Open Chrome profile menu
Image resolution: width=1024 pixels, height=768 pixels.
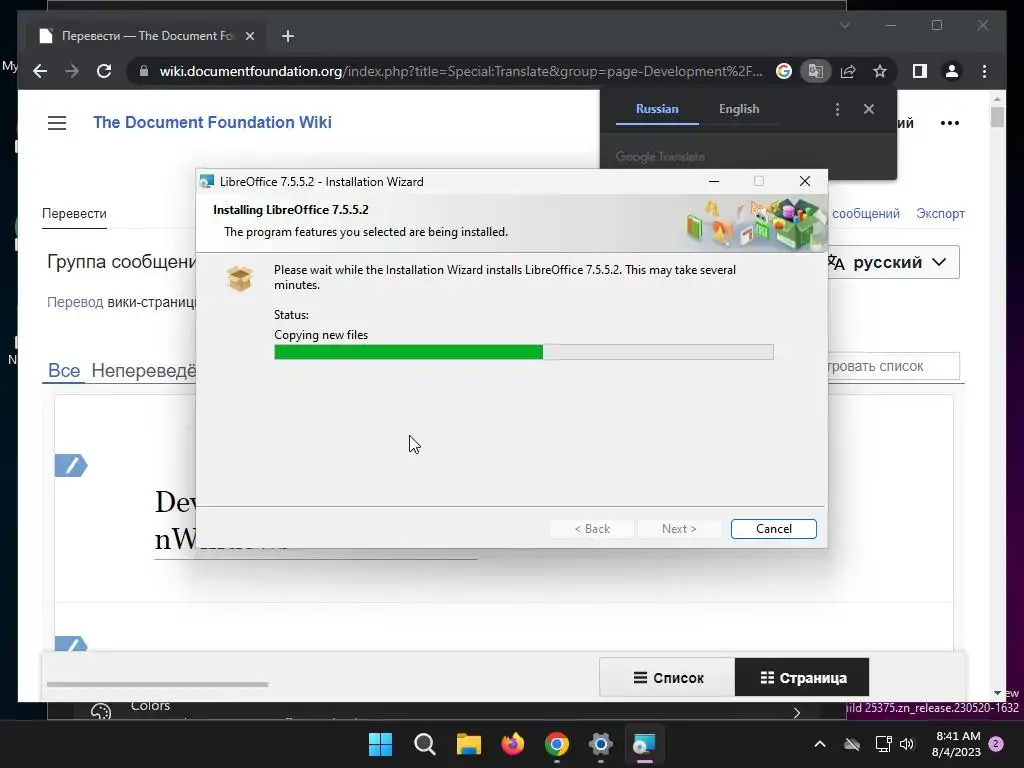point(952,71)
